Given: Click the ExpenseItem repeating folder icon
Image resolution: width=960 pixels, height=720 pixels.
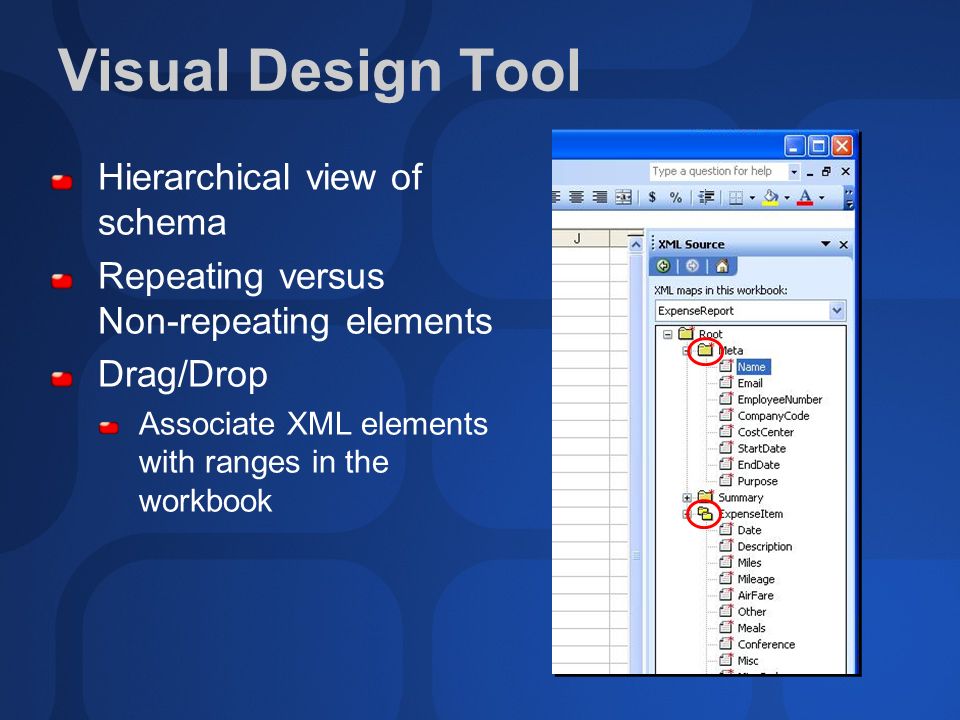Looking at the screenshot, I should (x=705, y=513).
